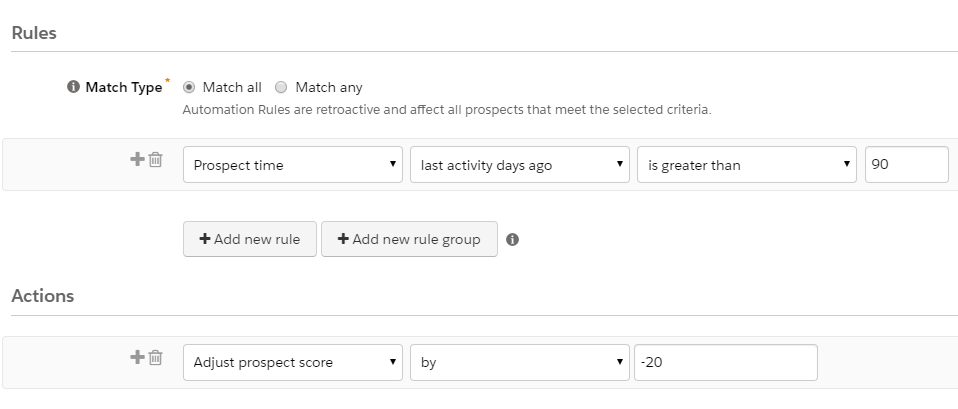
Task: Click the Add new rule button
Action: click(x=250, y=239)
